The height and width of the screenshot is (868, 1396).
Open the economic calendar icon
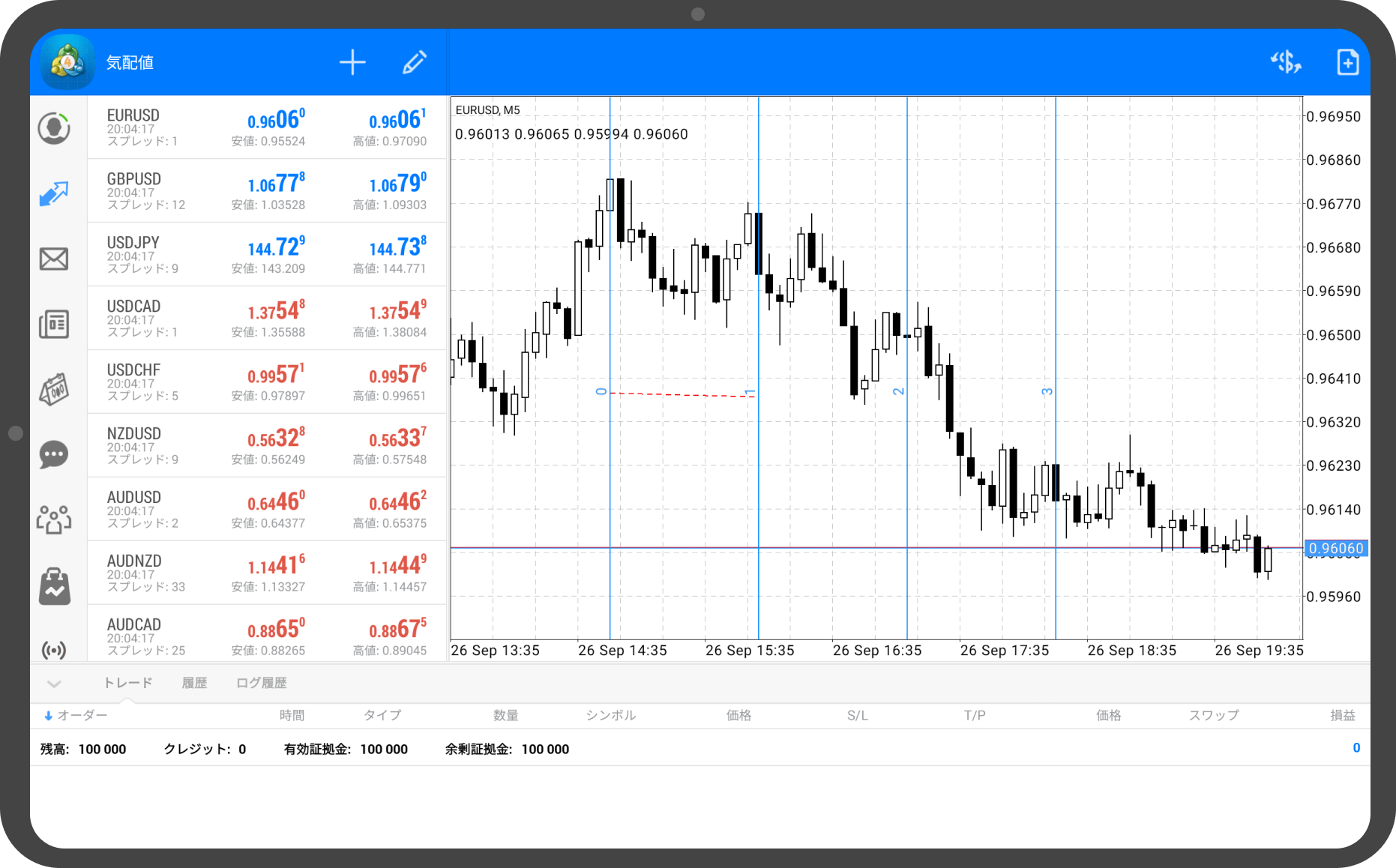point(54,389)
